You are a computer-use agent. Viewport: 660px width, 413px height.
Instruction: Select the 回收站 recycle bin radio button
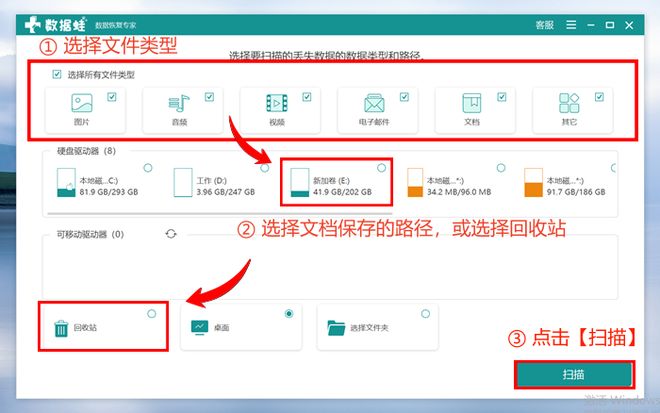coord(152,314)
